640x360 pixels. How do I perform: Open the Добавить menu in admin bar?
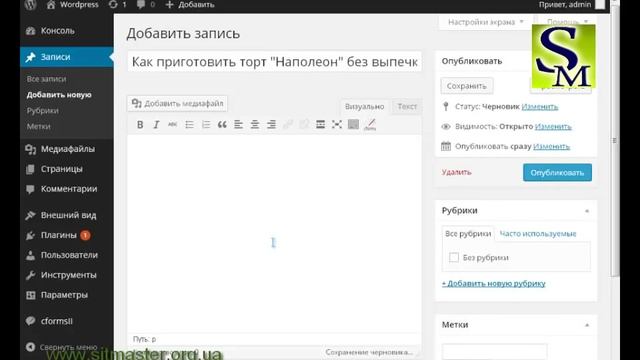[190, 5]
